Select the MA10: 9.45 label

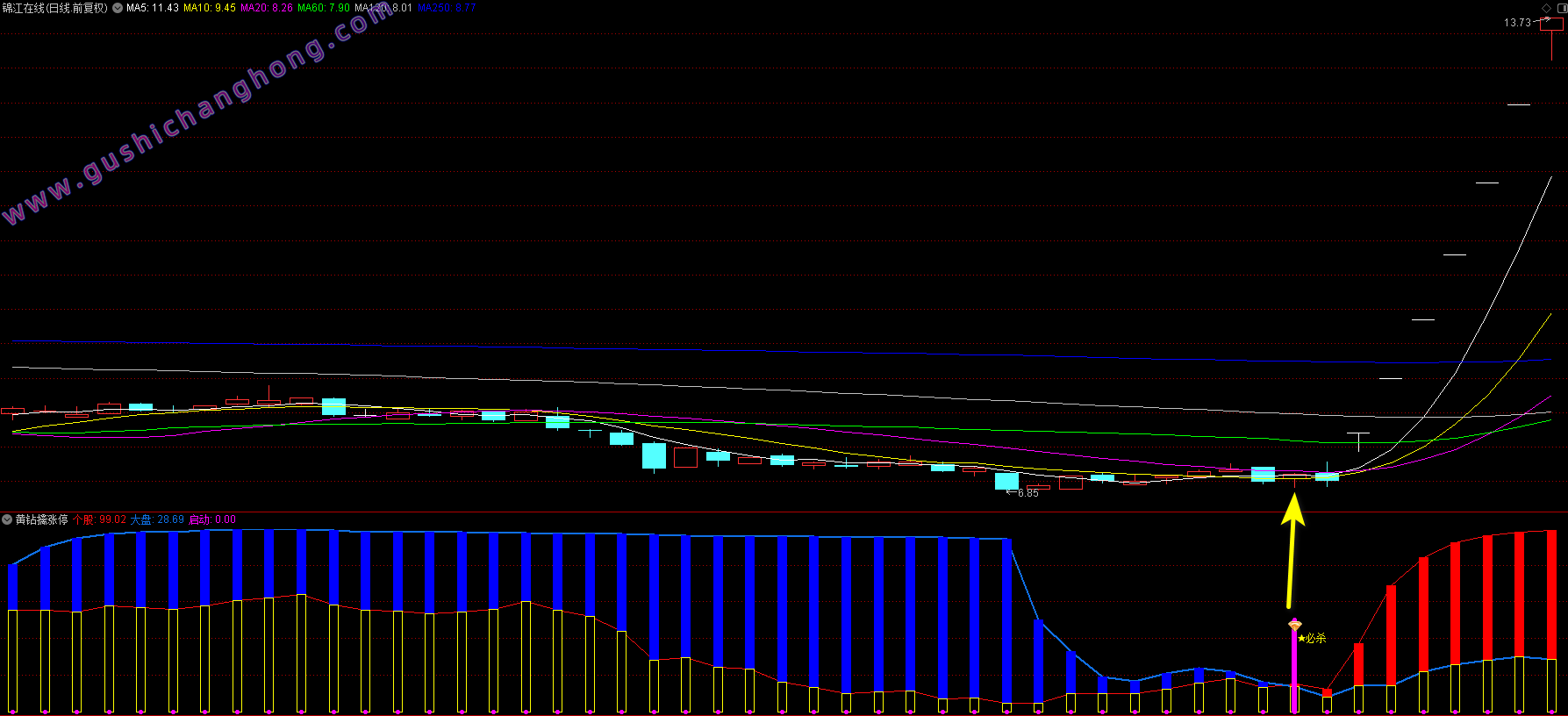[x=210, y=8]
